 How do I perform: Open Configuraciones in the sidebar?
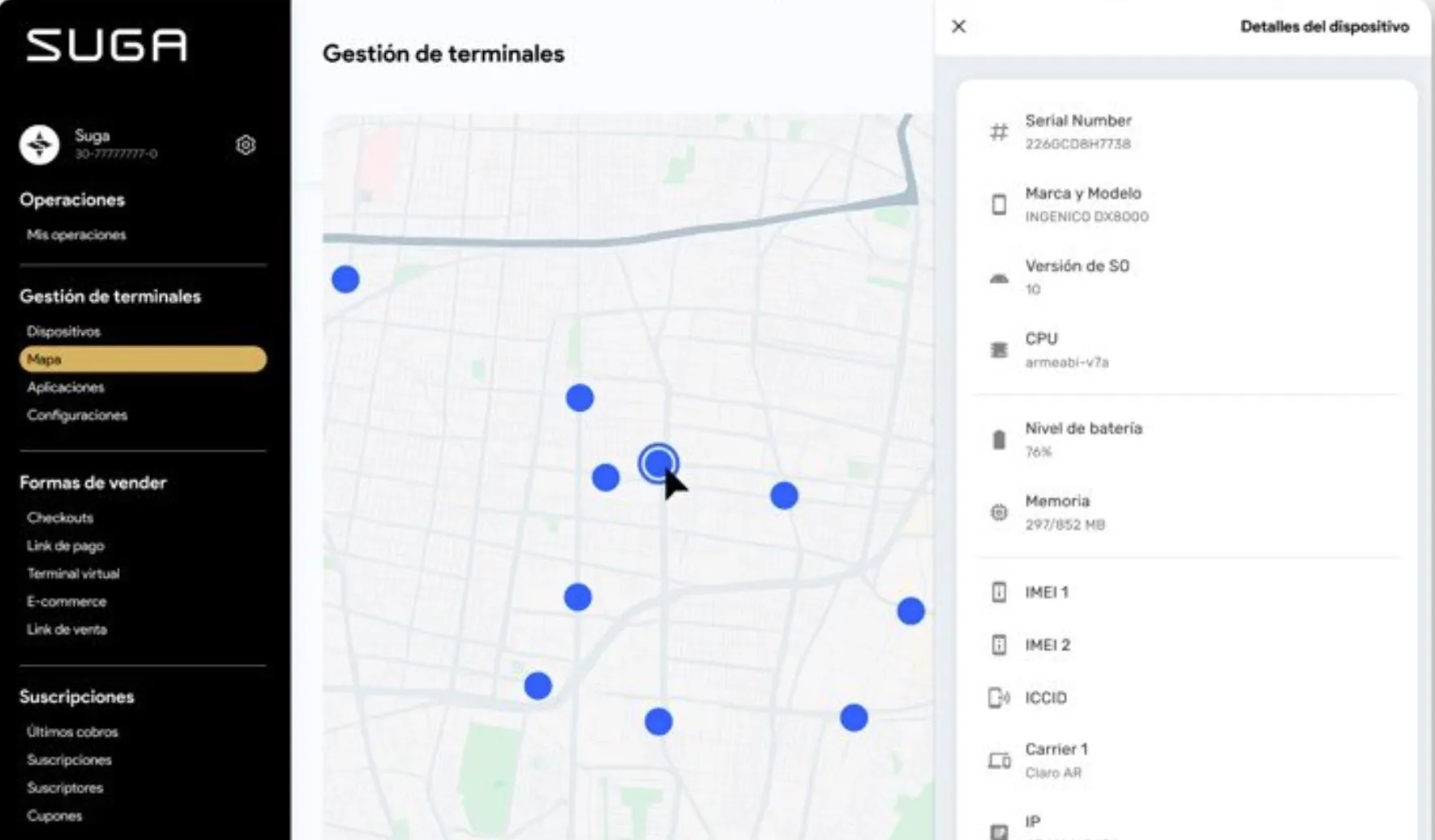pyautogui.click(x=77, y=415)
